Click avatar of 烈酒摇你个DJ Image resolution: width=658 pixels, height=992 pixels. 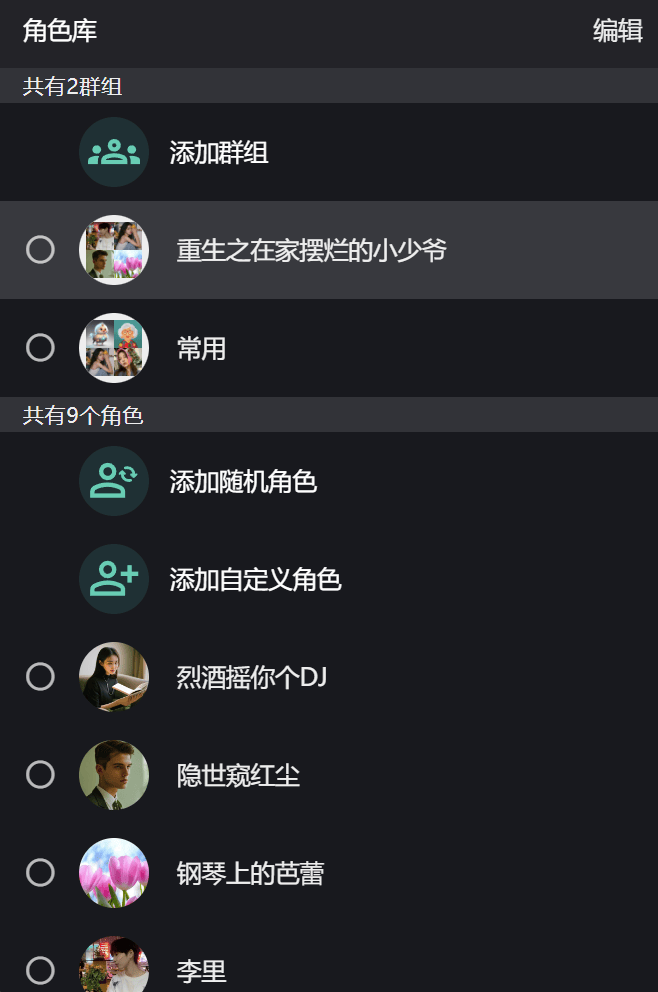tap(114, 677)
